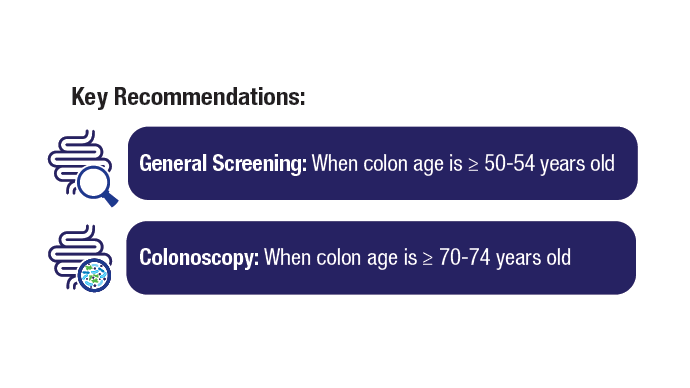This screenshot has height=388, width=690.
Task: Click "When colon age is" in colonoscopy banner
Action: point(341,258)
